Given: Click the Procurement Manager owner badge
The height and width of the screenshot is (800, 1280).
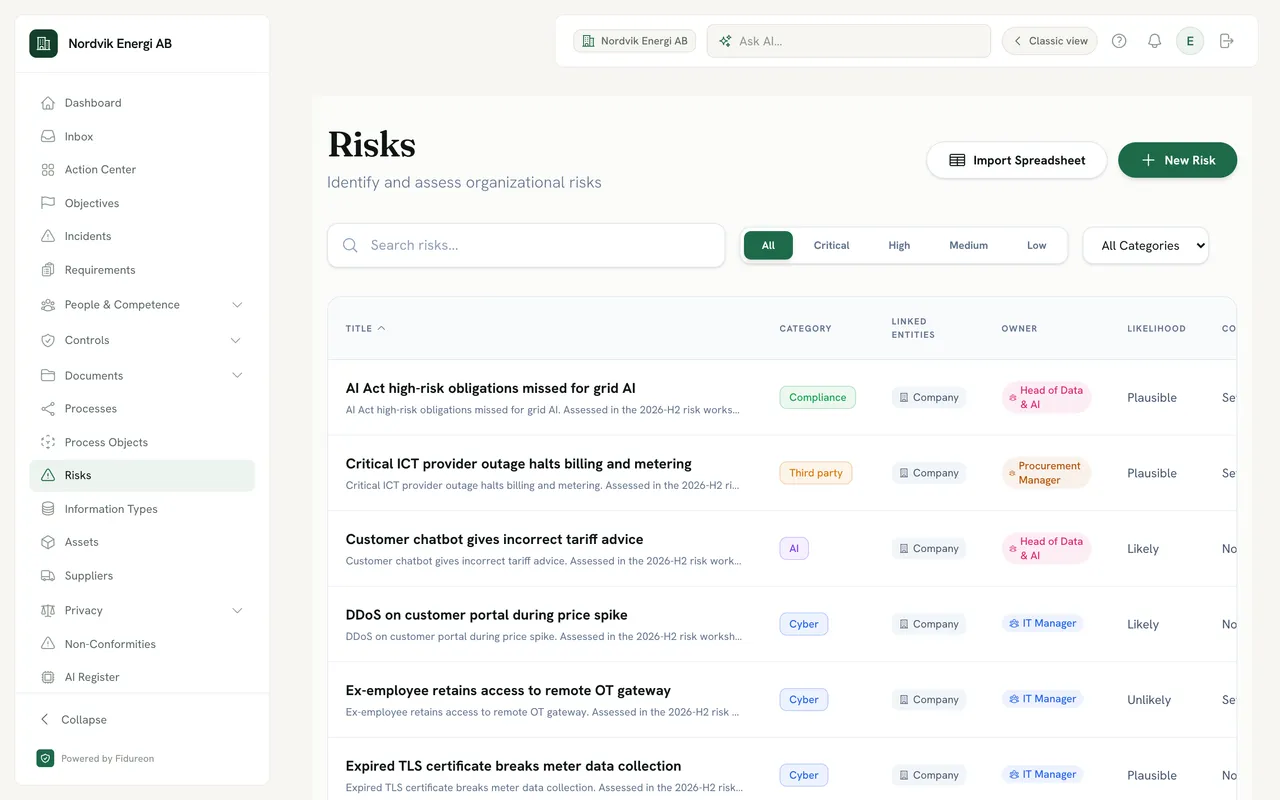Looking at the screenshot, I should pyautogui.click(x=1046, y=473).
